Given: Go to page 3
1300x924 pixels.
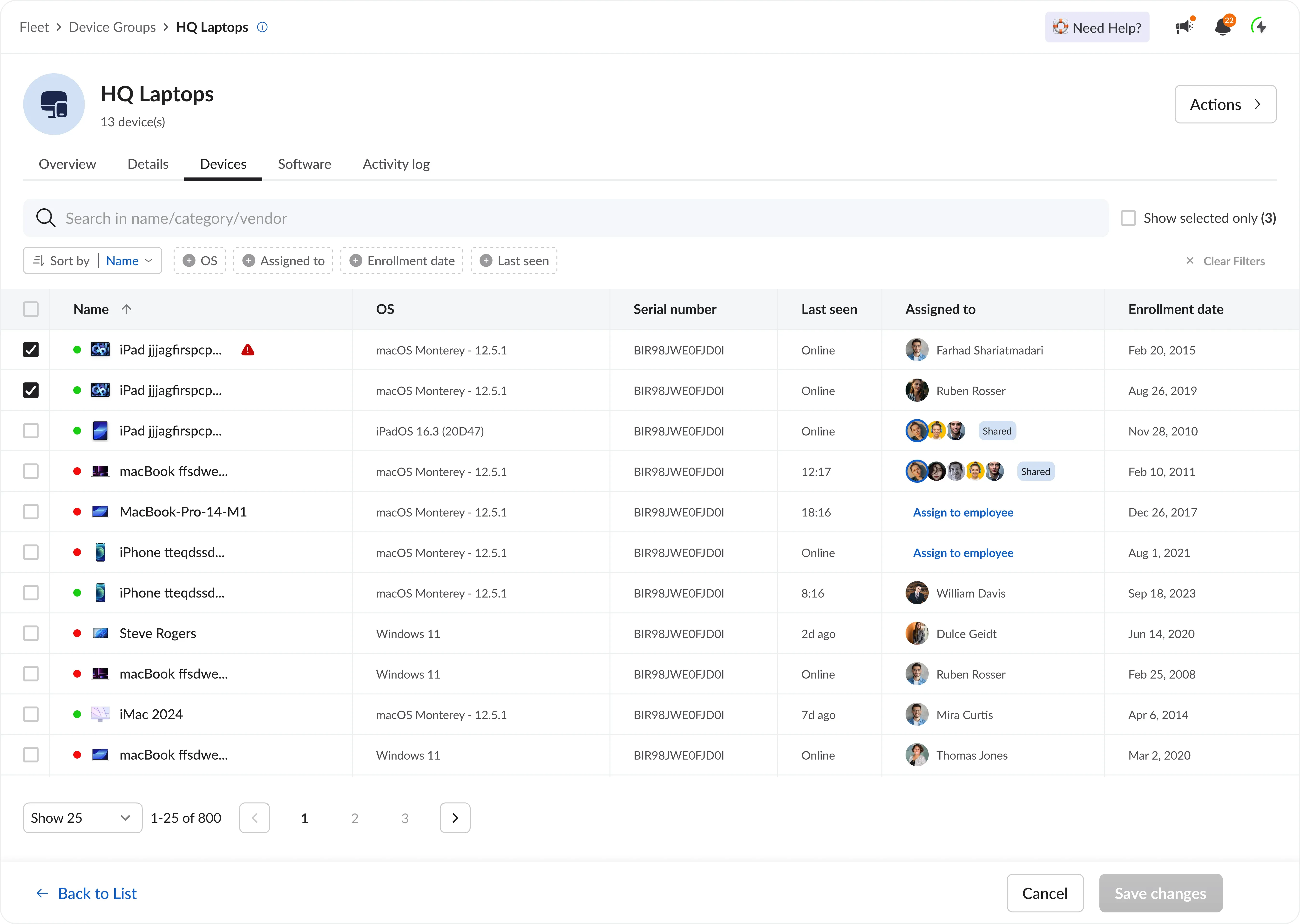Looking at the screenshot, I should click(x=405, y=818).
